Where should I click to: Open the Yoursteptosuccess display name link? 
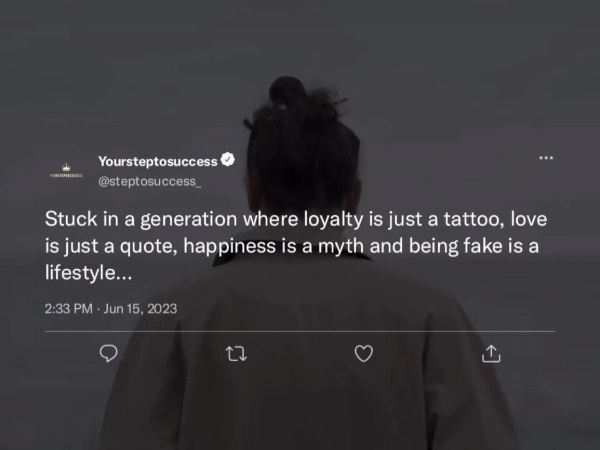(158, 161)
